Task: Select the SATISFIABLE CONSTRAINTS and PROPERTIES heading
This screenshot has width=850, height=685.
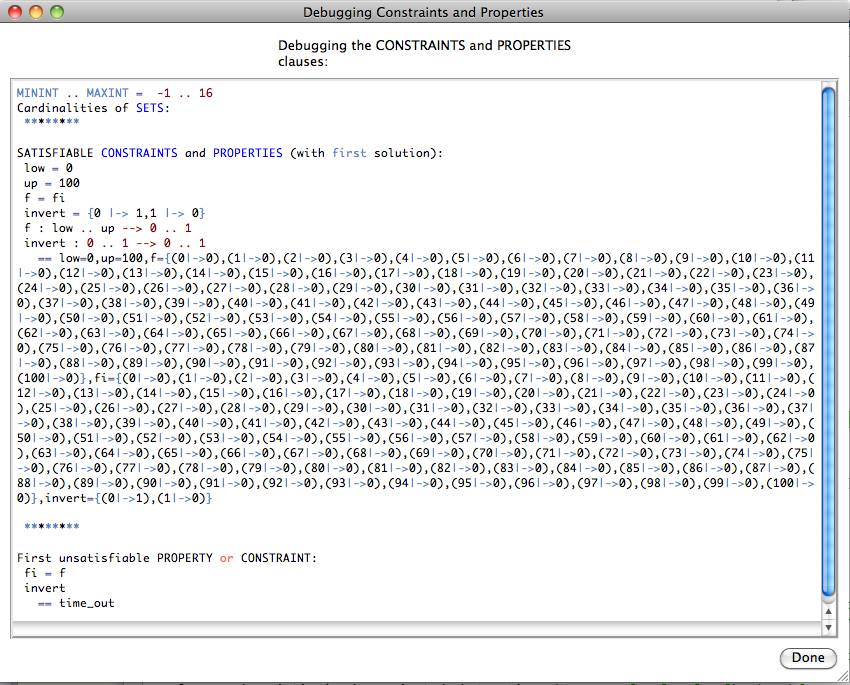Action: (229, 153)
